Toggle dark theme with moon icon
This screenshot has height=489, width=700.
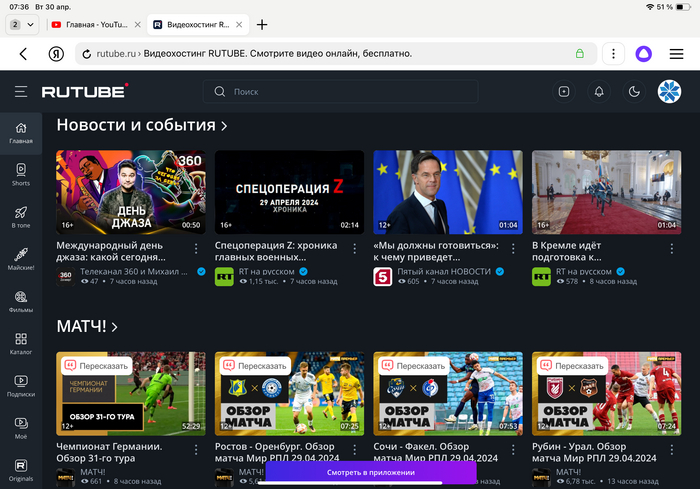pos(633,92)
